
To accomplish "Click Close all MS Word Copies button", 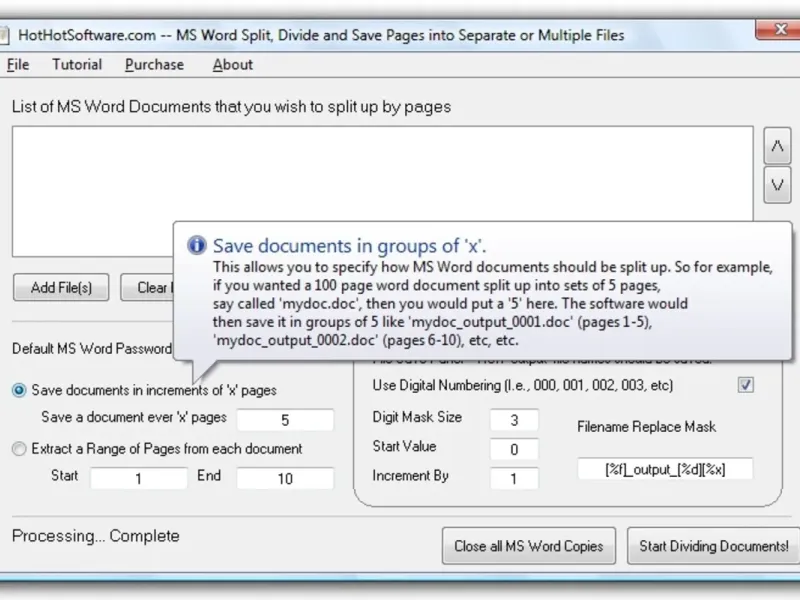I will point(529,546).
